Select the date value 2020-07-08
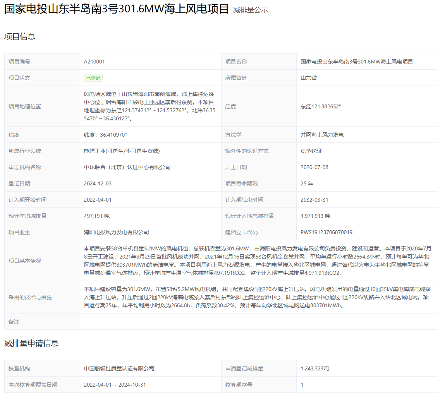 (x=314, y=167)
